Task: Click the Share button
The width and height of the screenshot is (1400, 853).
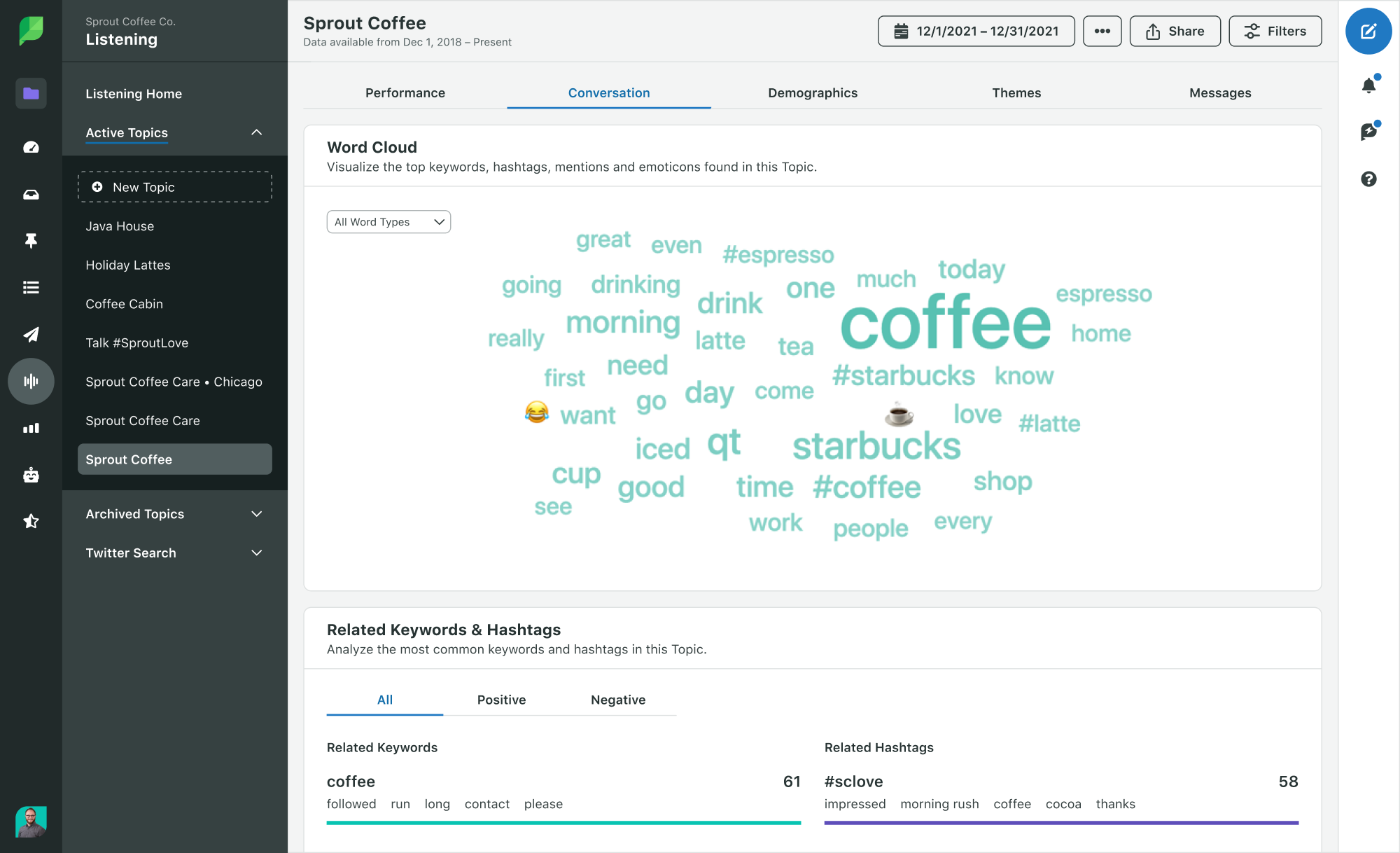Action: 1175,30
